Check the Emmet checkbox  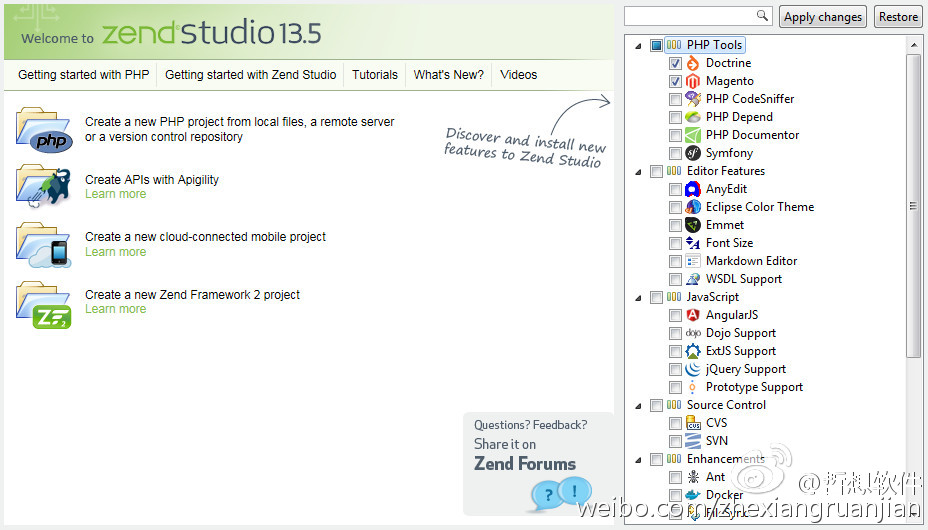coord(675,225)
